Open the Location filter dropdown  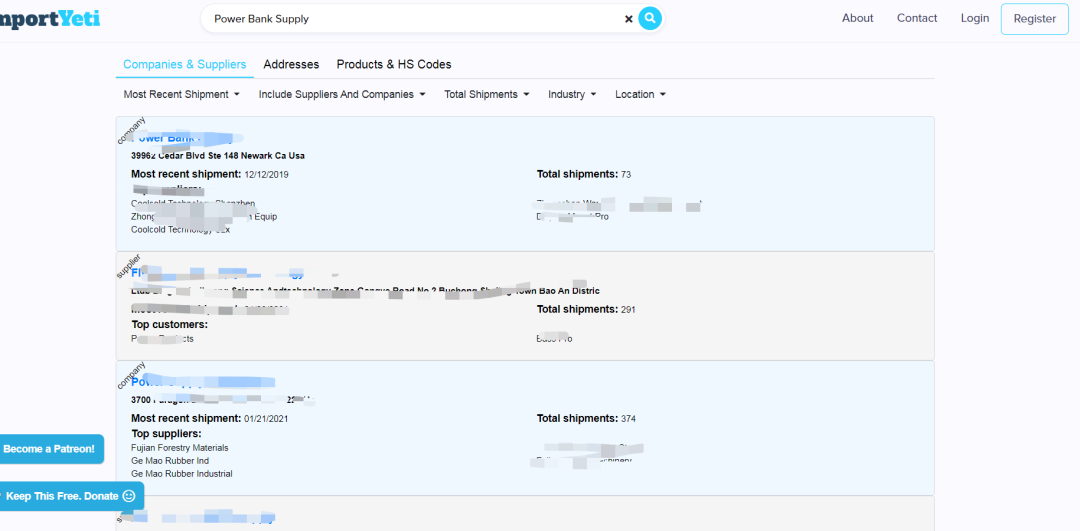click(640, 95)
